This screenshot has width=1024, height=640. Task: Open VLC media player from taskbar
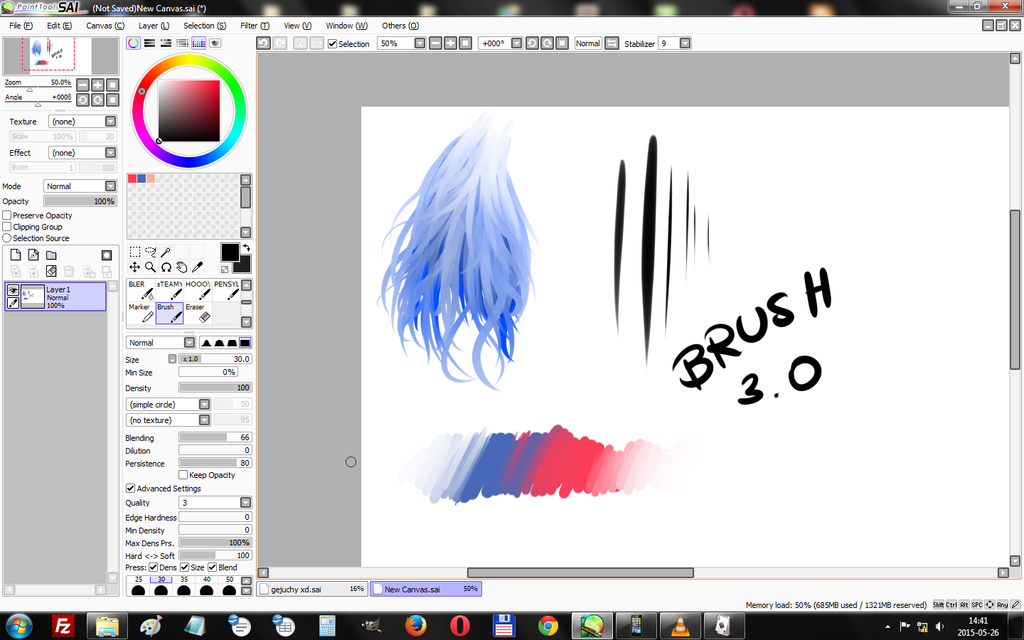tap(680, 626)
